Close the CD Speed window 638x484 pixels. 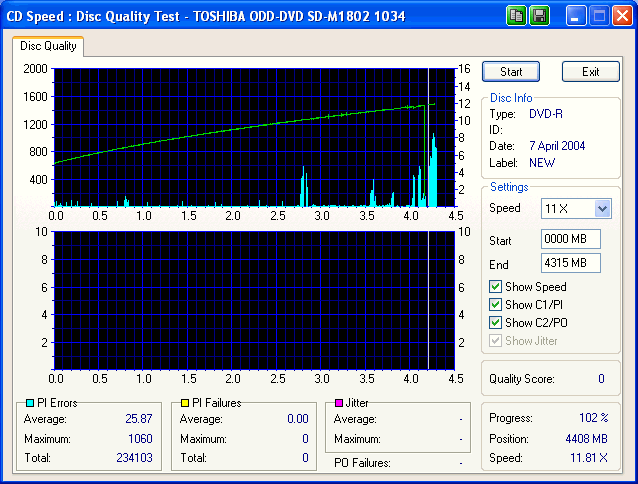tap(622, 16)
